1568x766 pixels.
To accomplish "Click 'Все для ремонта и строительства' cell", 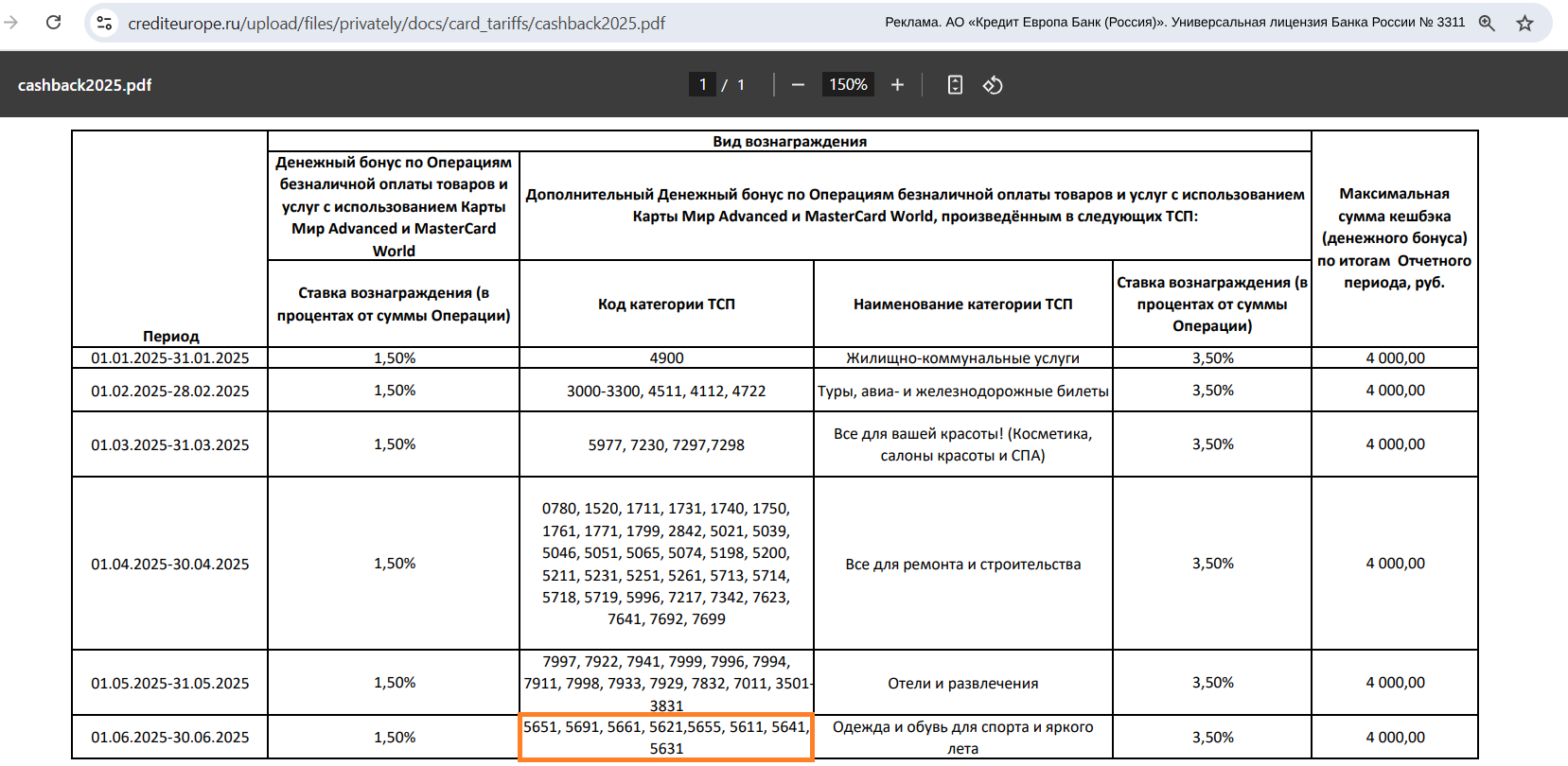I will pos(963,564).
